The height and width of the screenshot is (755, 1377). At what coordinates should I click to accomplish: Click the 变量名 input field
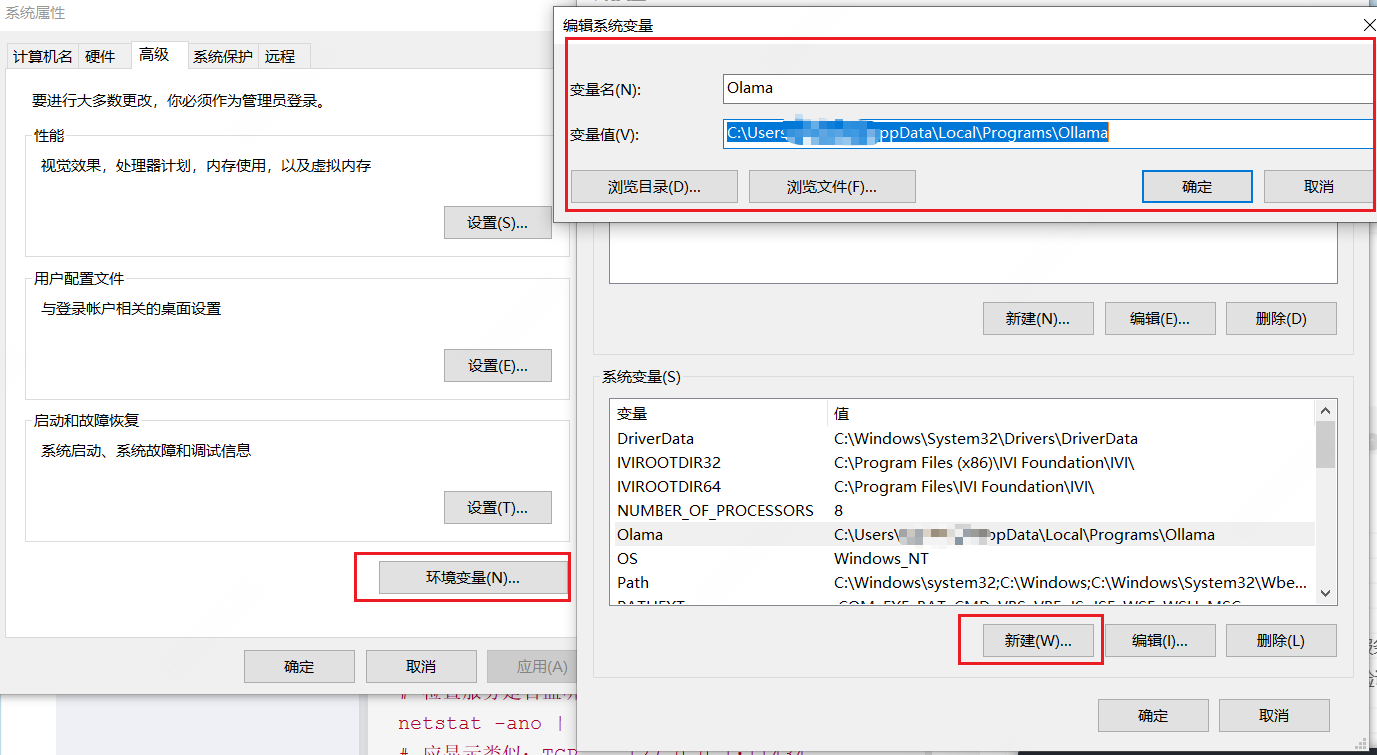tap(1048, 88)
